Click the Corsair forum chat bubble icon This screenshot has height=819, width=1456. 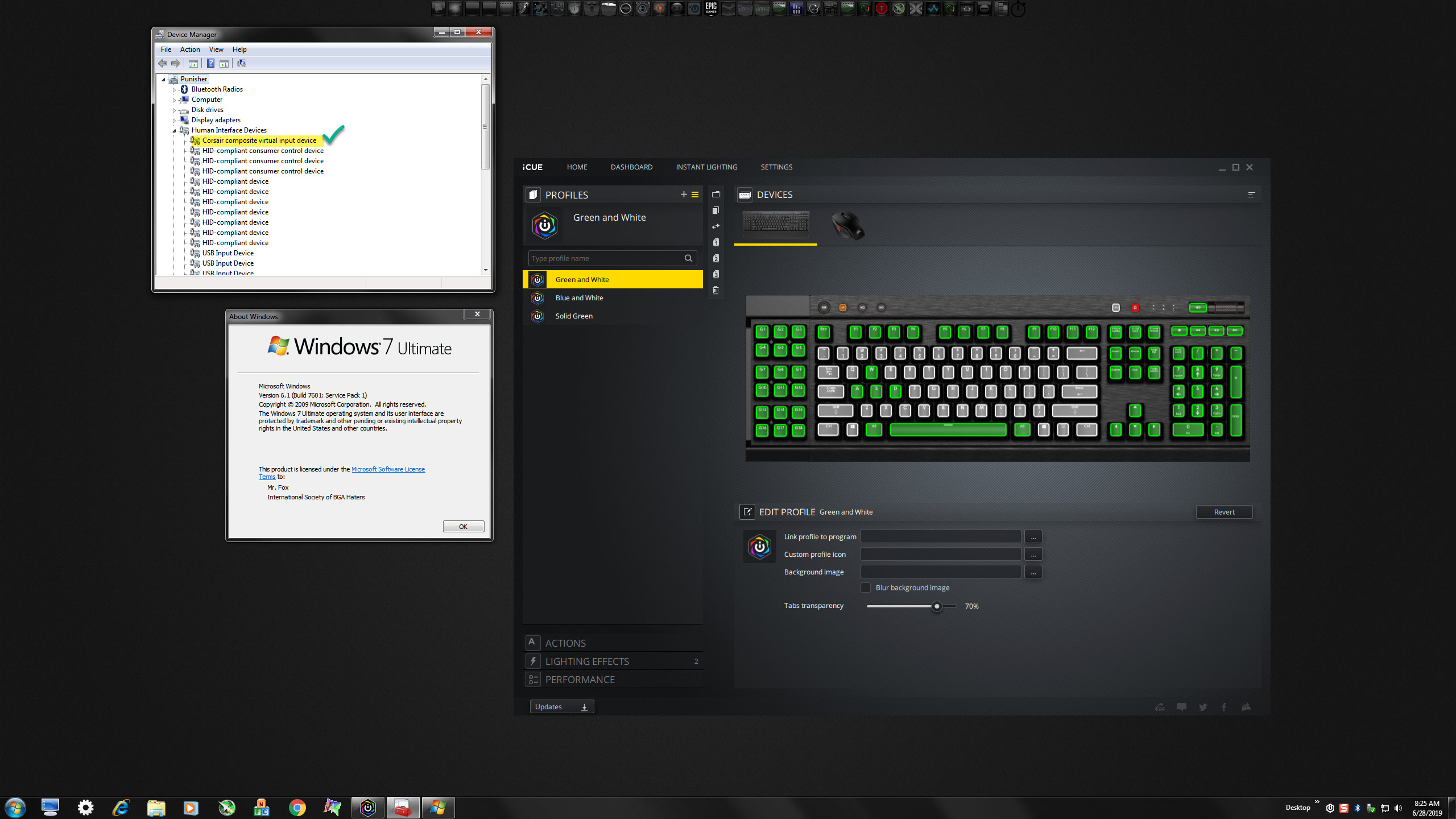[1181, 707]
